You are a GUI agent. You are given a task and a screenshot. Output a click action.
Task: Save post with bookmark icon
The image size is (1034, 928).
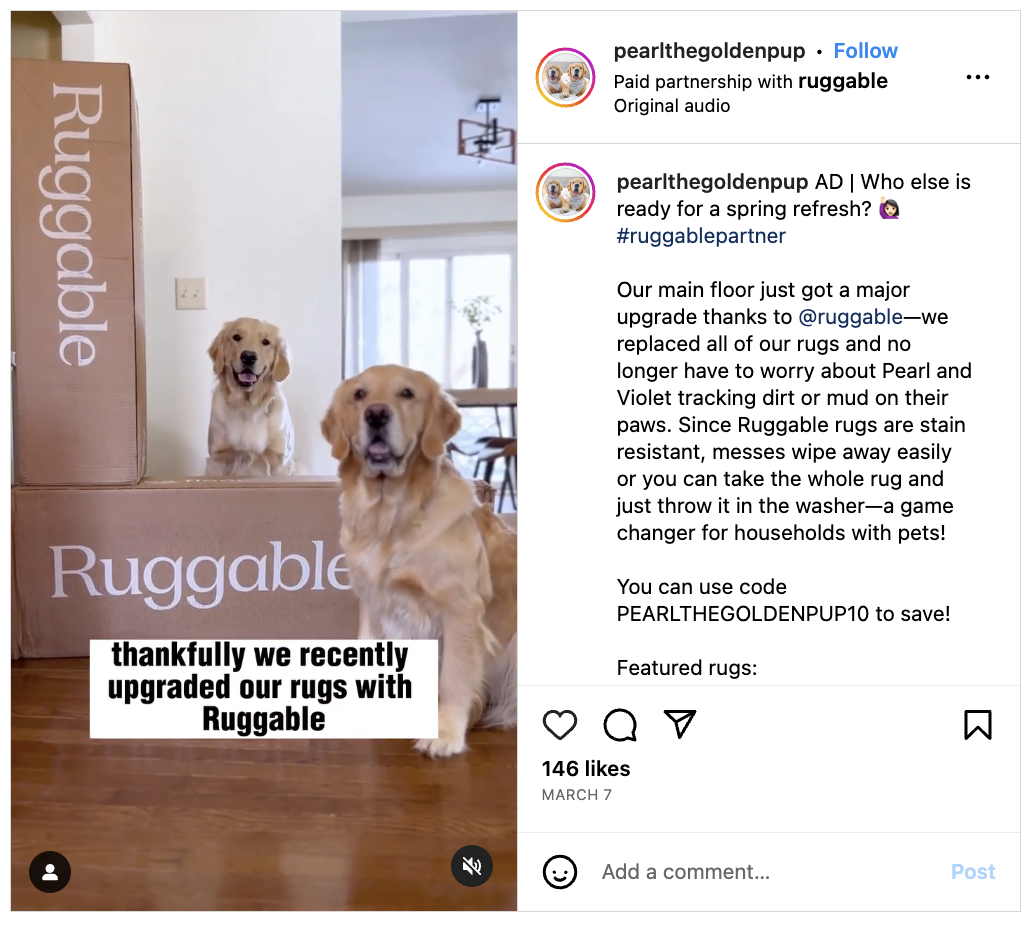[977, 725]
